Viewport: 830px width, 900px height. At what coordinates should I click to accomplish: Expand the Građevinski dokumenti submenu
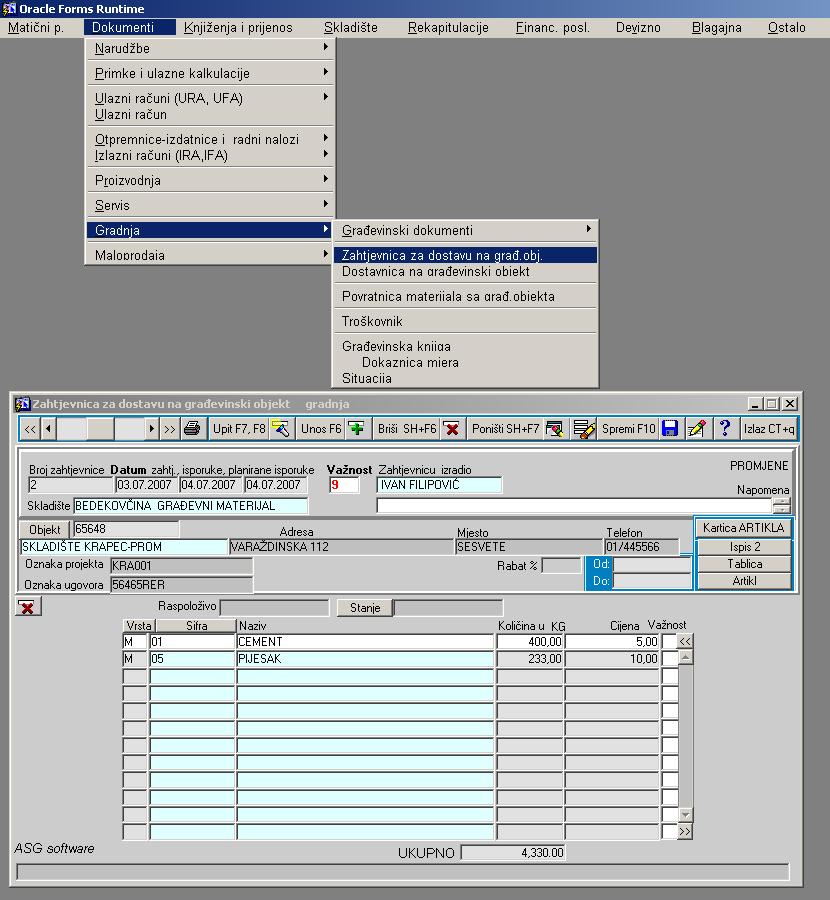(465, 230)
